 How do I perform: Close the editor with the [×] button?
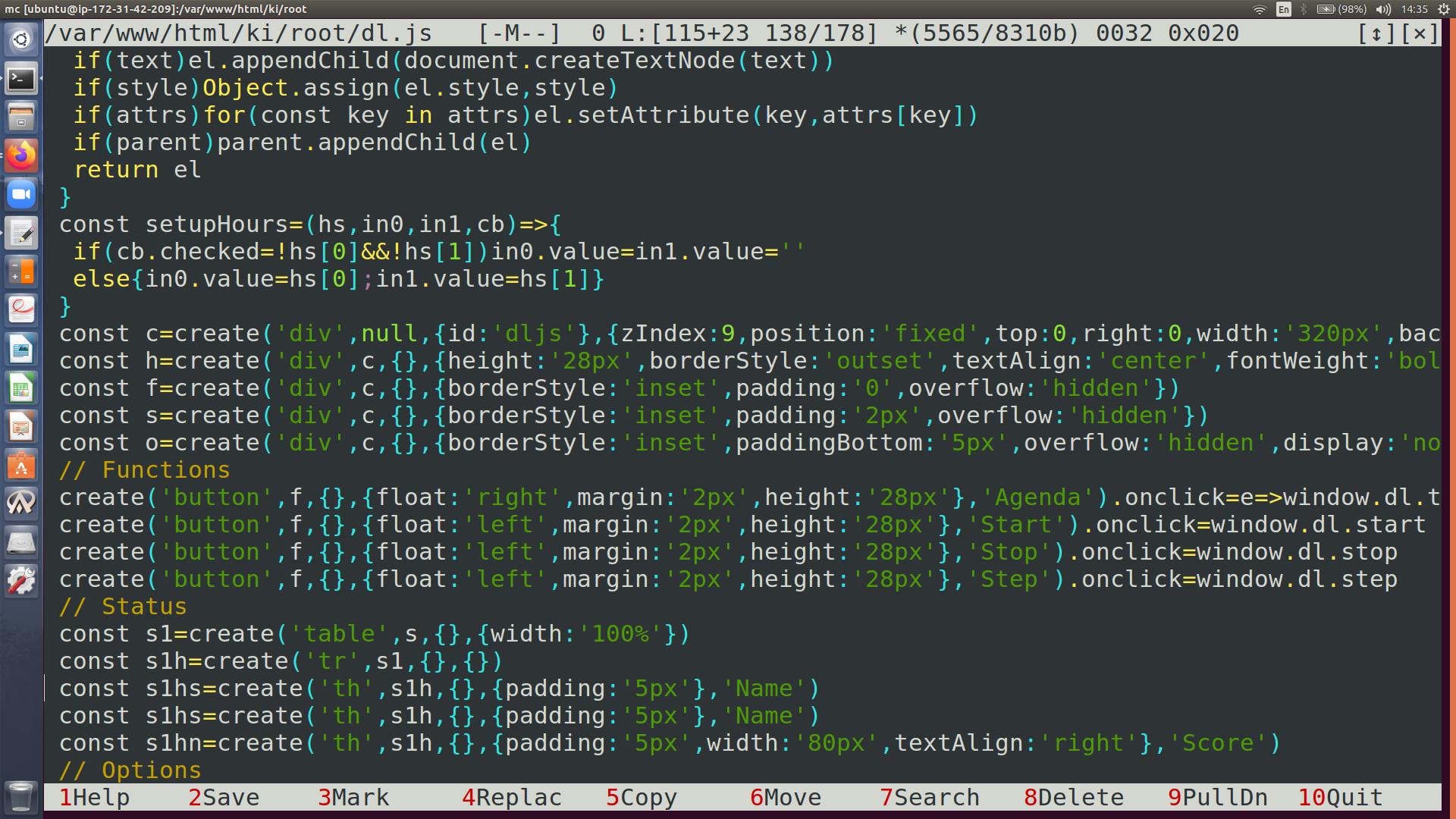click(x=1420, y=33)
